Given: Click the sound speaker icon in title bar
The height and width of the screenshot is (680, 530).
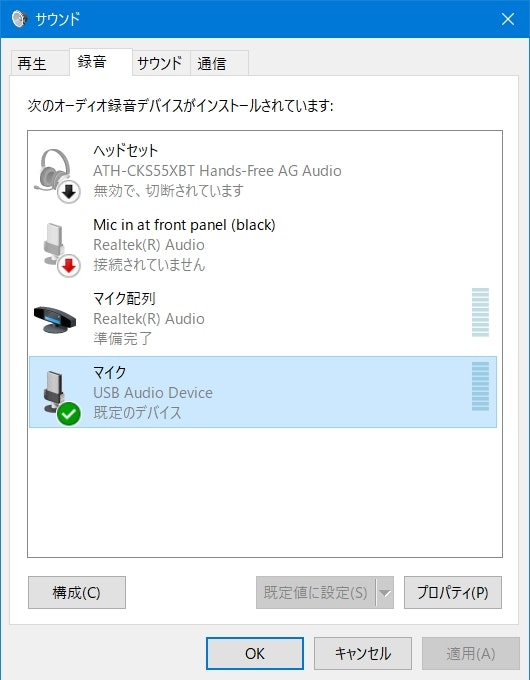Looking at the screenshot, I should pos(19,19).
